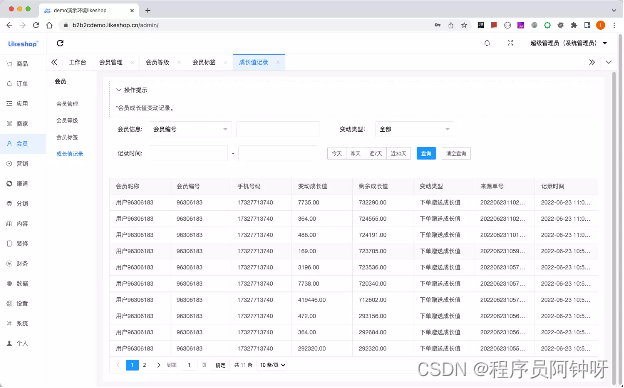This screenshot has height=388, width=624.
Task: Click the 昨天 quick date button
Action: (356, 154)
